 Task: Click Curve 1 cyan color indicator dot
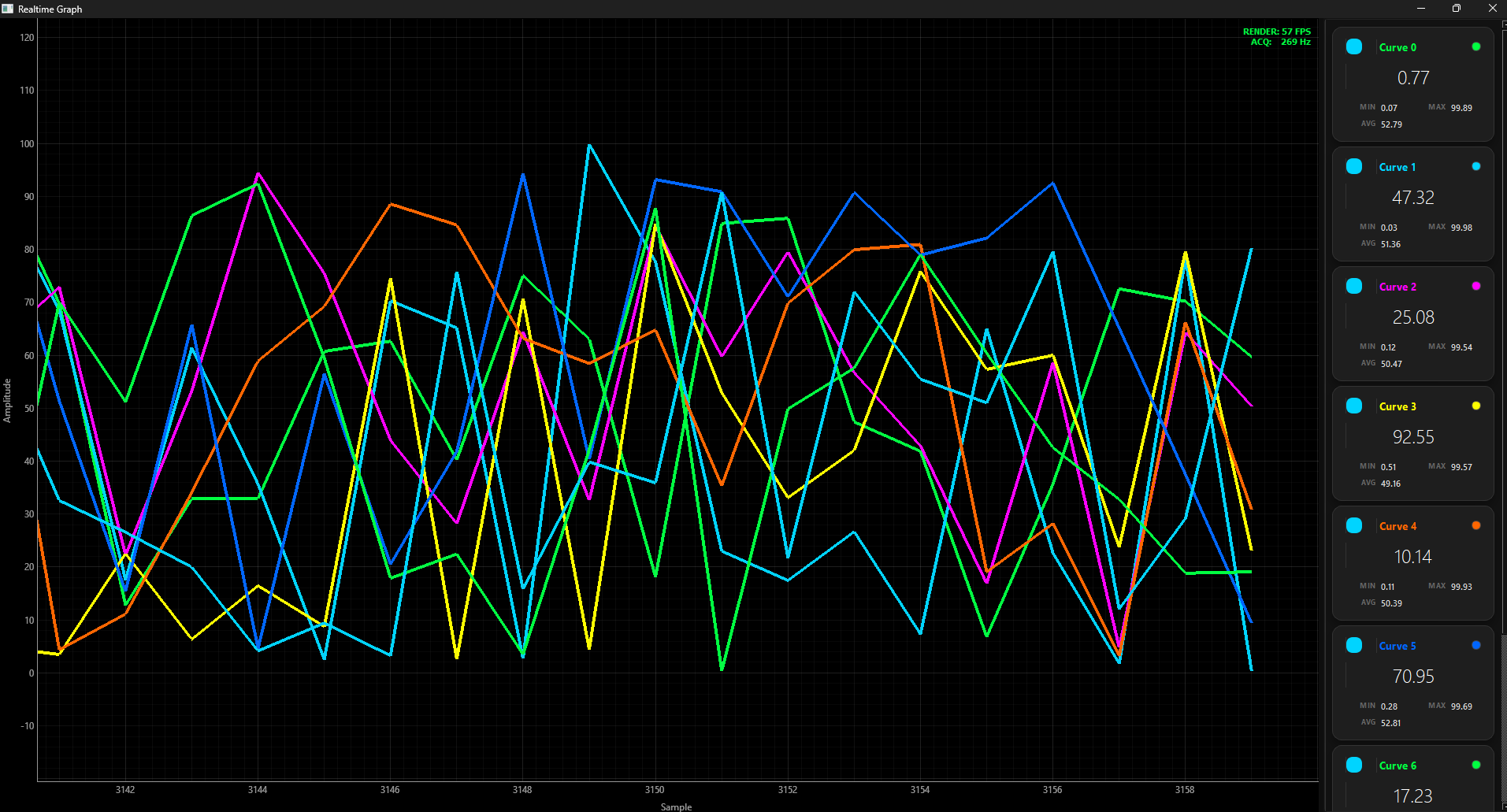point(1476,166)
